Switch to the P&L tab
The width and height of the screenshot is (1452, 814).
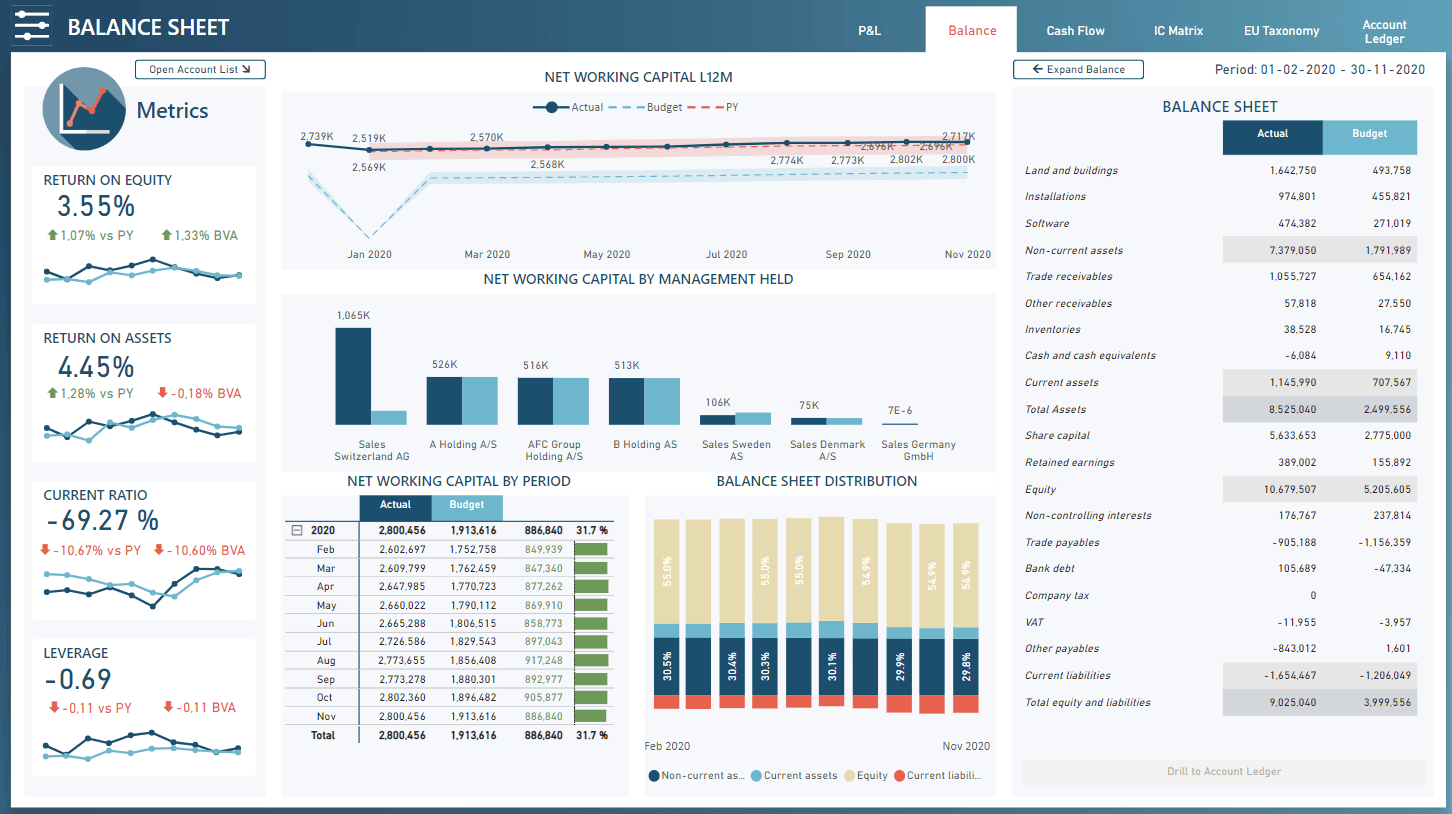click(870, 31)
